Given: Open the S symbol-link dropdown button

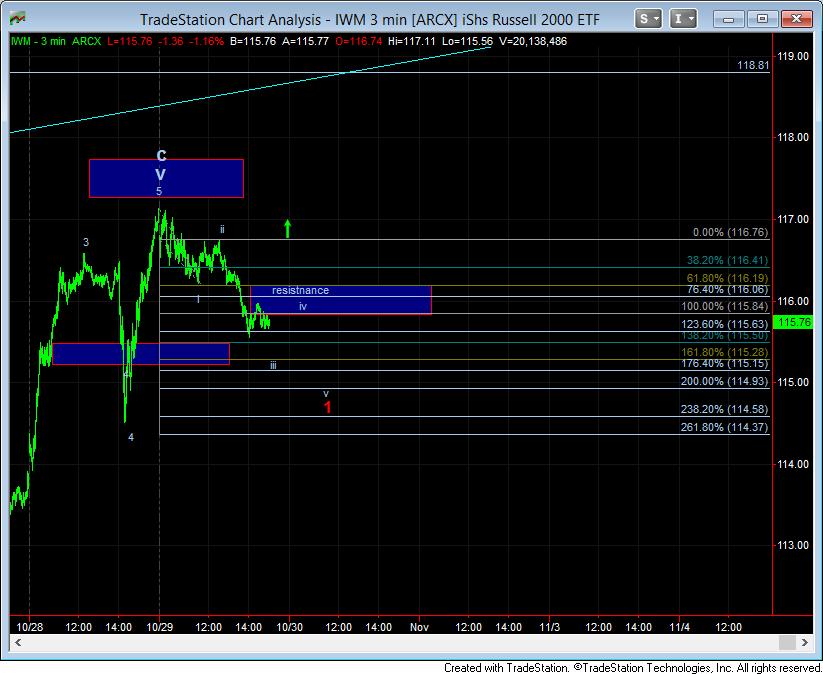Looking at the screenshot, I should (648, 19).
